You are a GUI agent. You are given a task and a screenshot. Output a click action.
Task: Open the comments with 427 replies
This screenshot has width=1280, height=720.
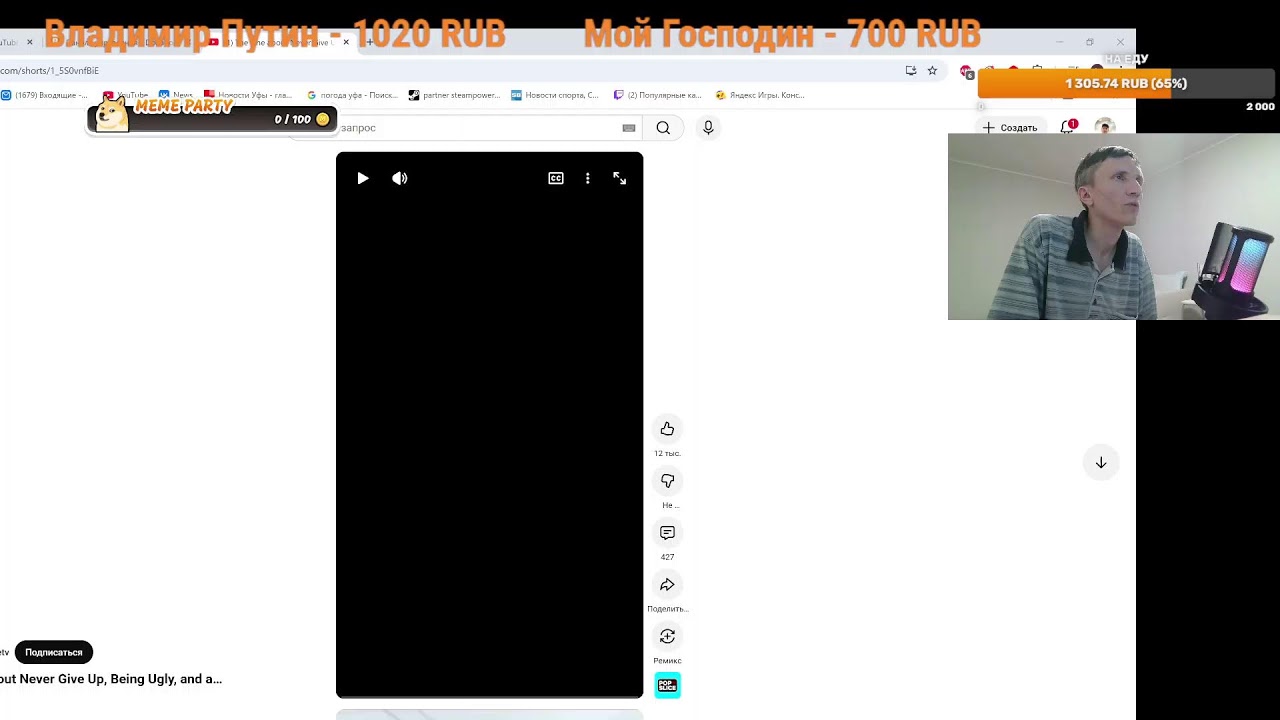click(667, 533)
